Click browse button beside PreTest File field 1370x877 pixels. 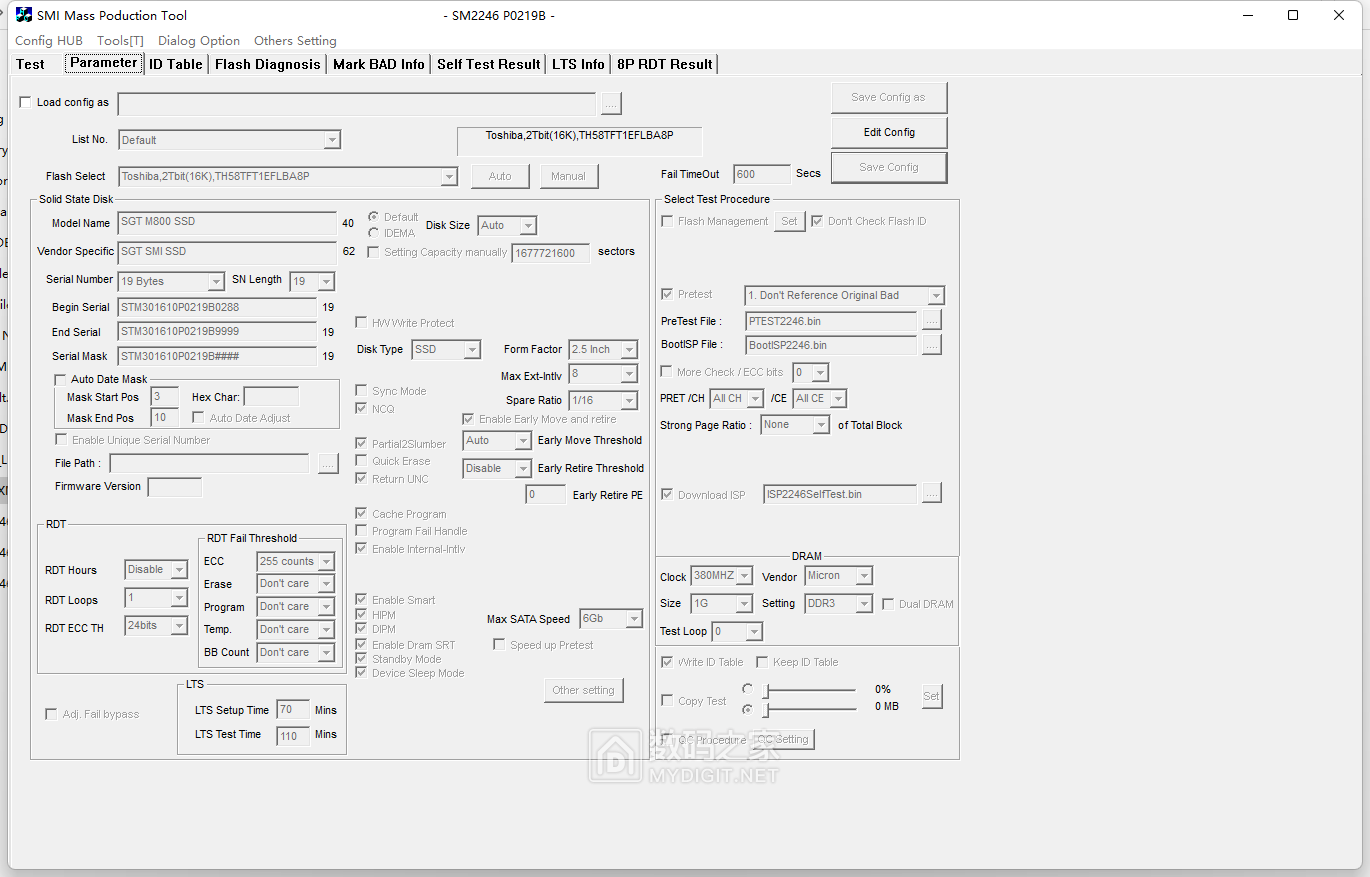[x=931, y=321]
